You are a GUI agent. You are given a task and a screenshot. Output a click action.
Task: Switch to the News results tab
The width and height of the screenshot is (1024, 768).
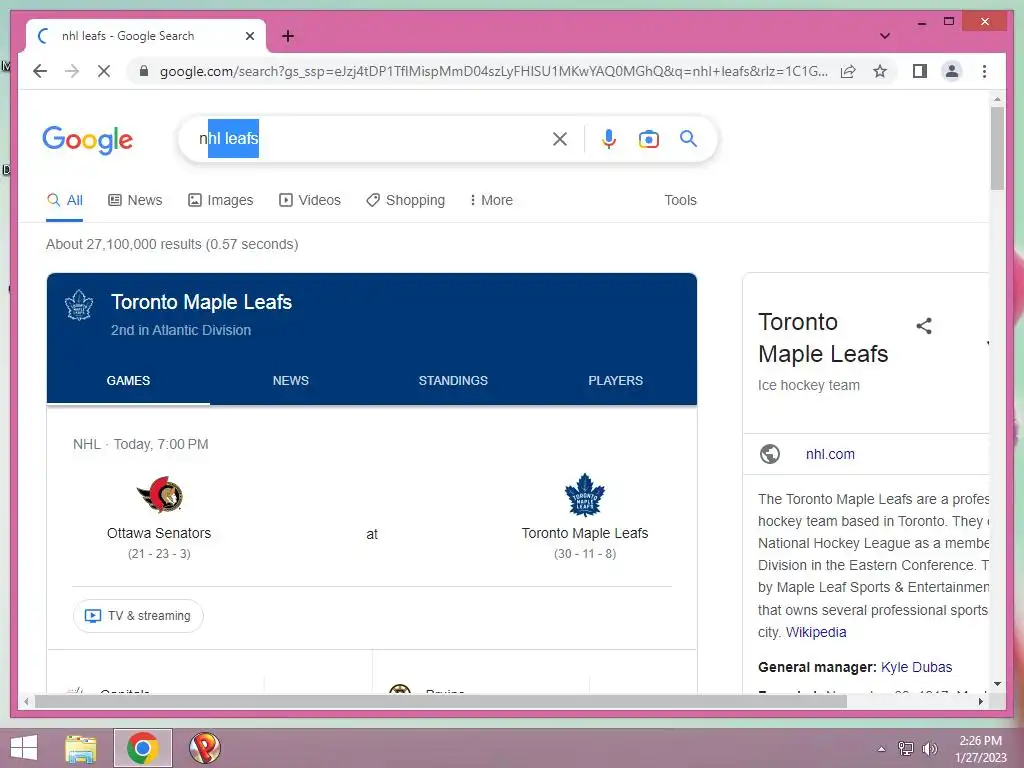[135, 200]
